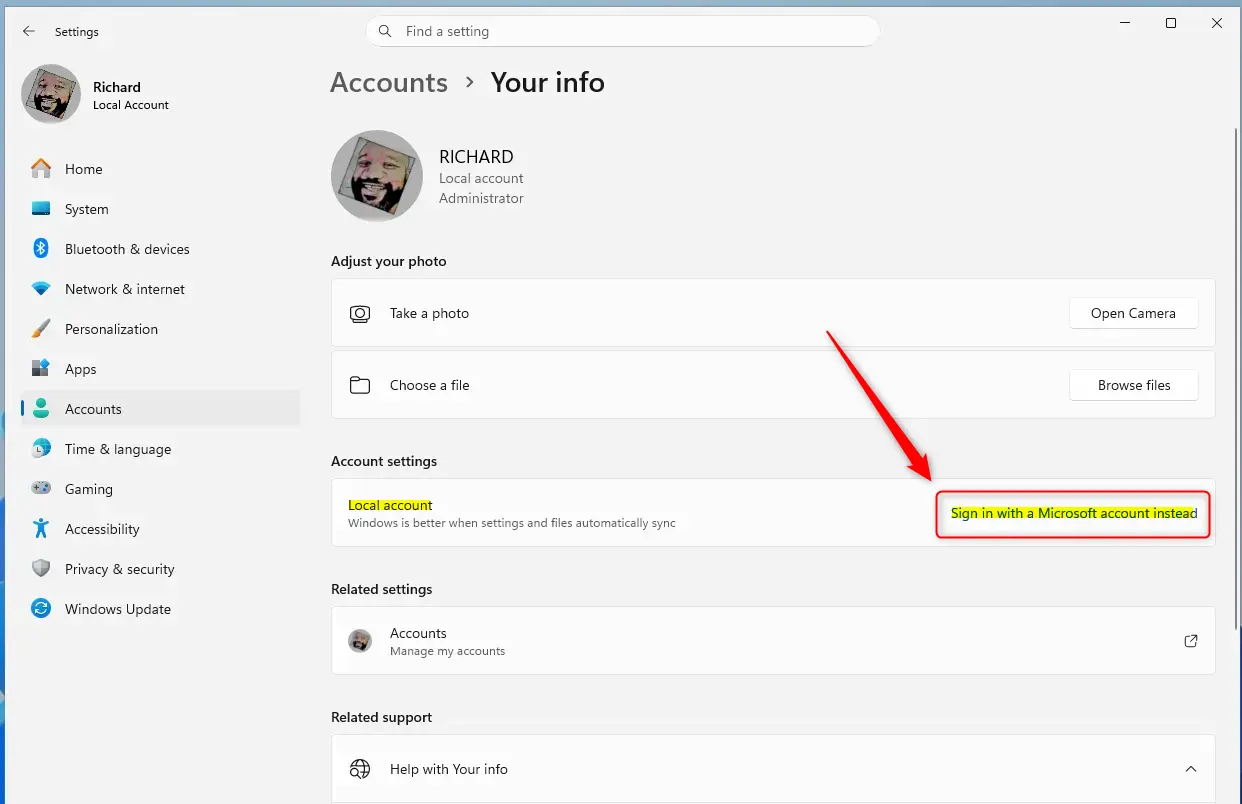Click the search magnifier icon

[x=385, y=31]
